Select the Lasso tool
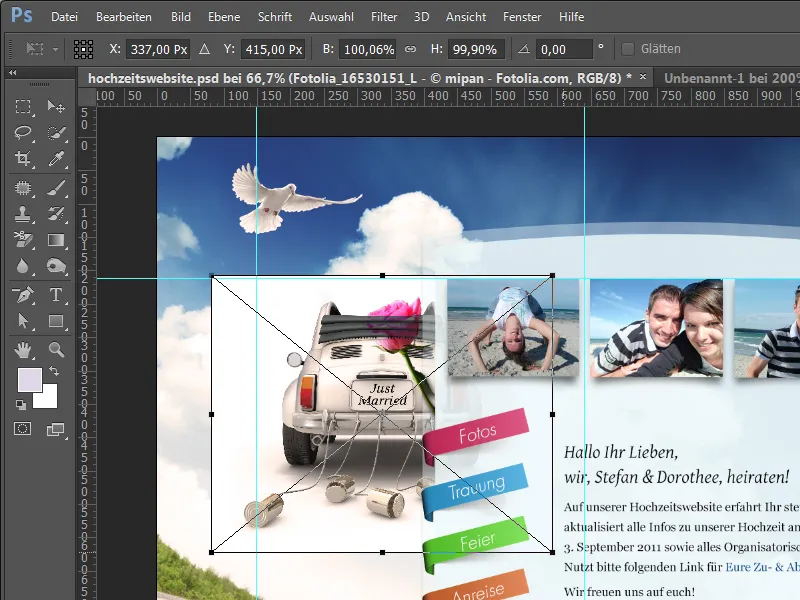The width and height of the screenshot is (800, 600). tap(23, 133)
